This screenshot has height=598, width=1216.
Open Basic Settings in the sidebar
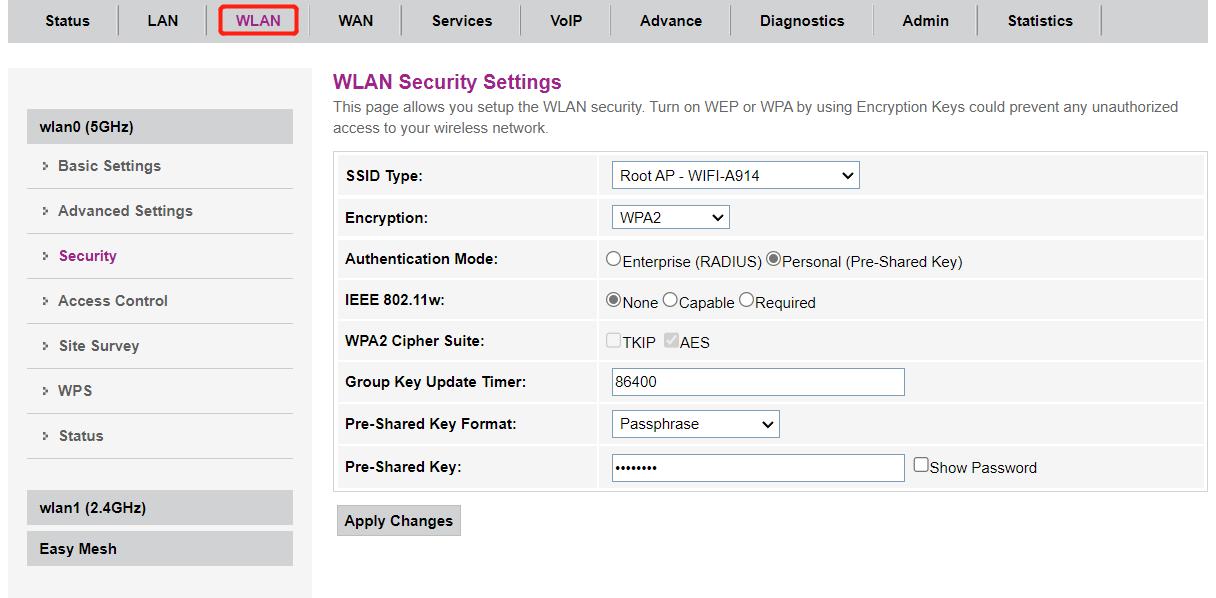click(109, 166)
